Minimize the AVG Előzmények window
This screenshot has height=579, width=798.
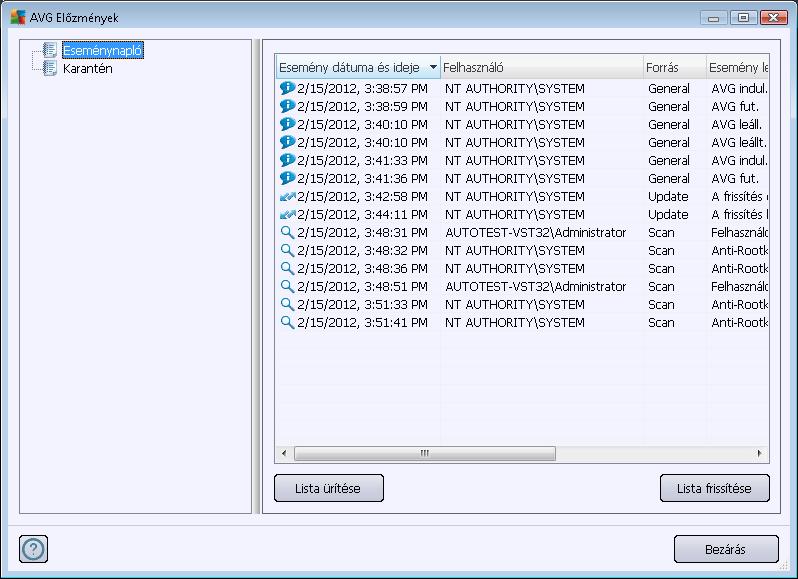click(714, 18)
